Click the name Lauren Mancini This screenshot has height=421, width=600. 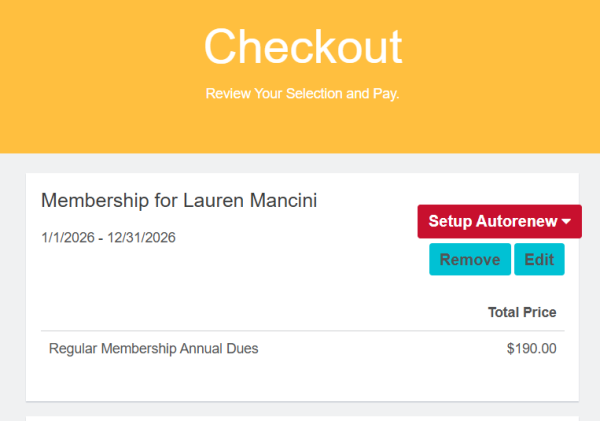coord(250,201)
